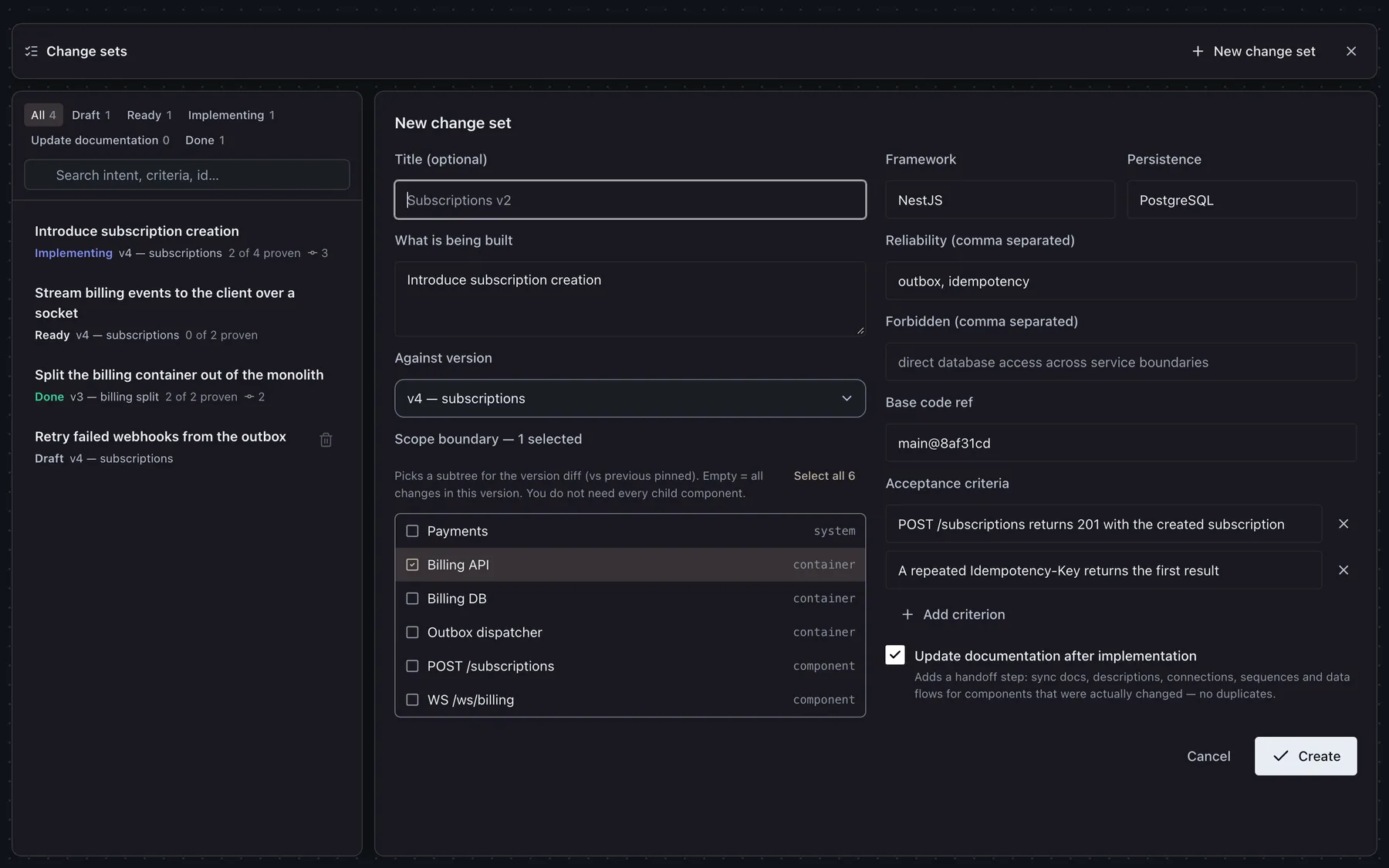The image size is (1389, 868).
Task: Click the Forbidden input field
Action: pos(1121,362)
